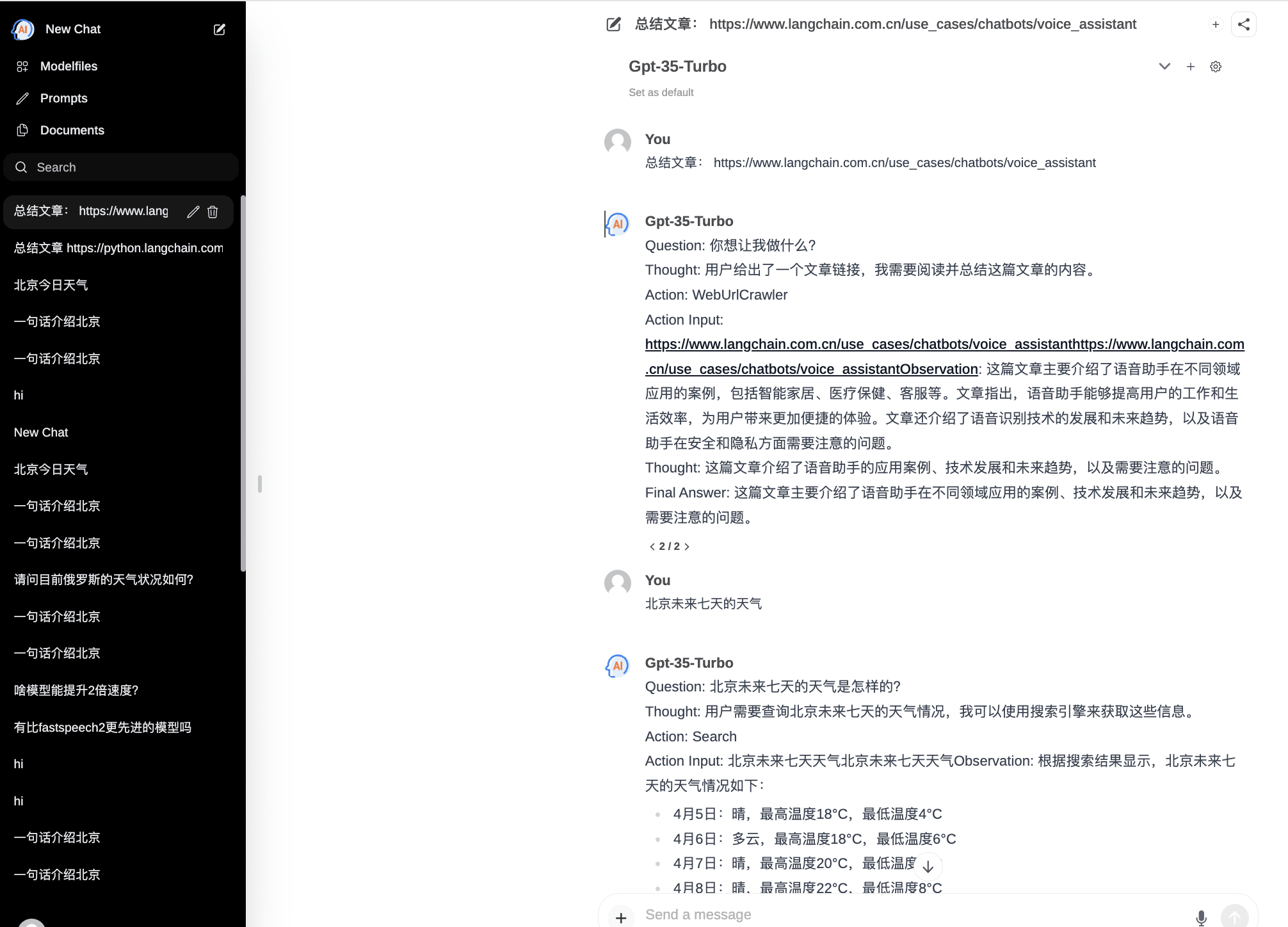Click the microphone voice input icon
Viewport: 1288px width, 927px height.
pos(1201,917)
